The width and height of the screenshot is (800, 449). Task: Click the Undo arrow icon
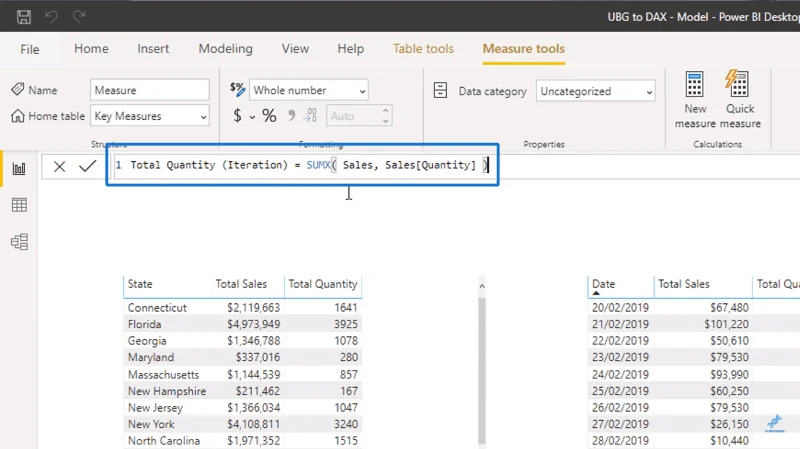coord(51,17)
